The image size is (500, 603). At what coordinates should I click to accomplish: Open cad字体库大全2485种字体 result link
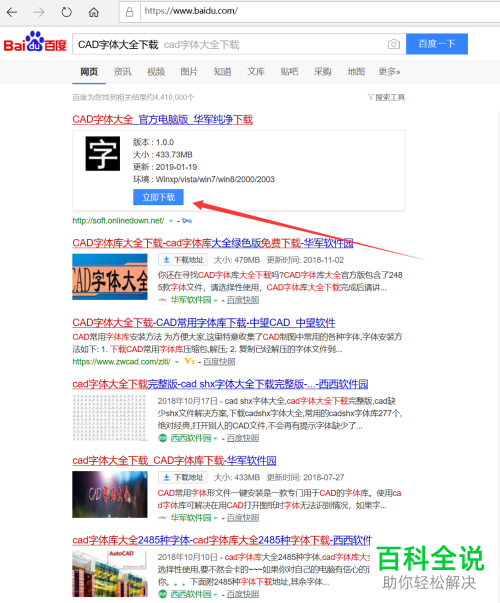[222, 540]
